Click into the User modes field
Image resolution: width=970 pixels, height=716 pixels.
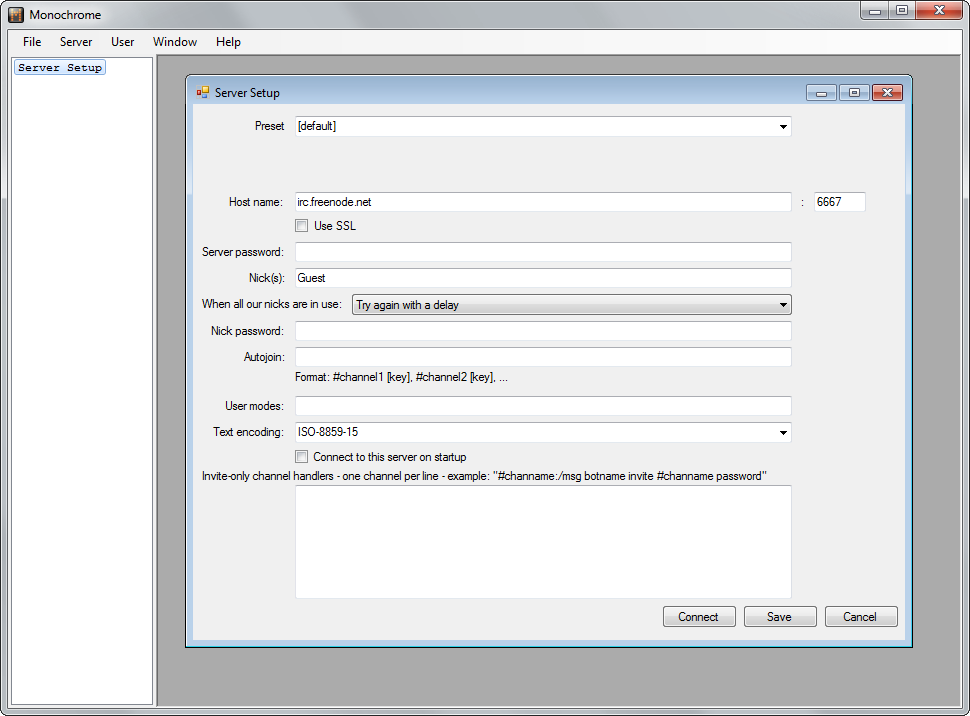tap(543, 406)
